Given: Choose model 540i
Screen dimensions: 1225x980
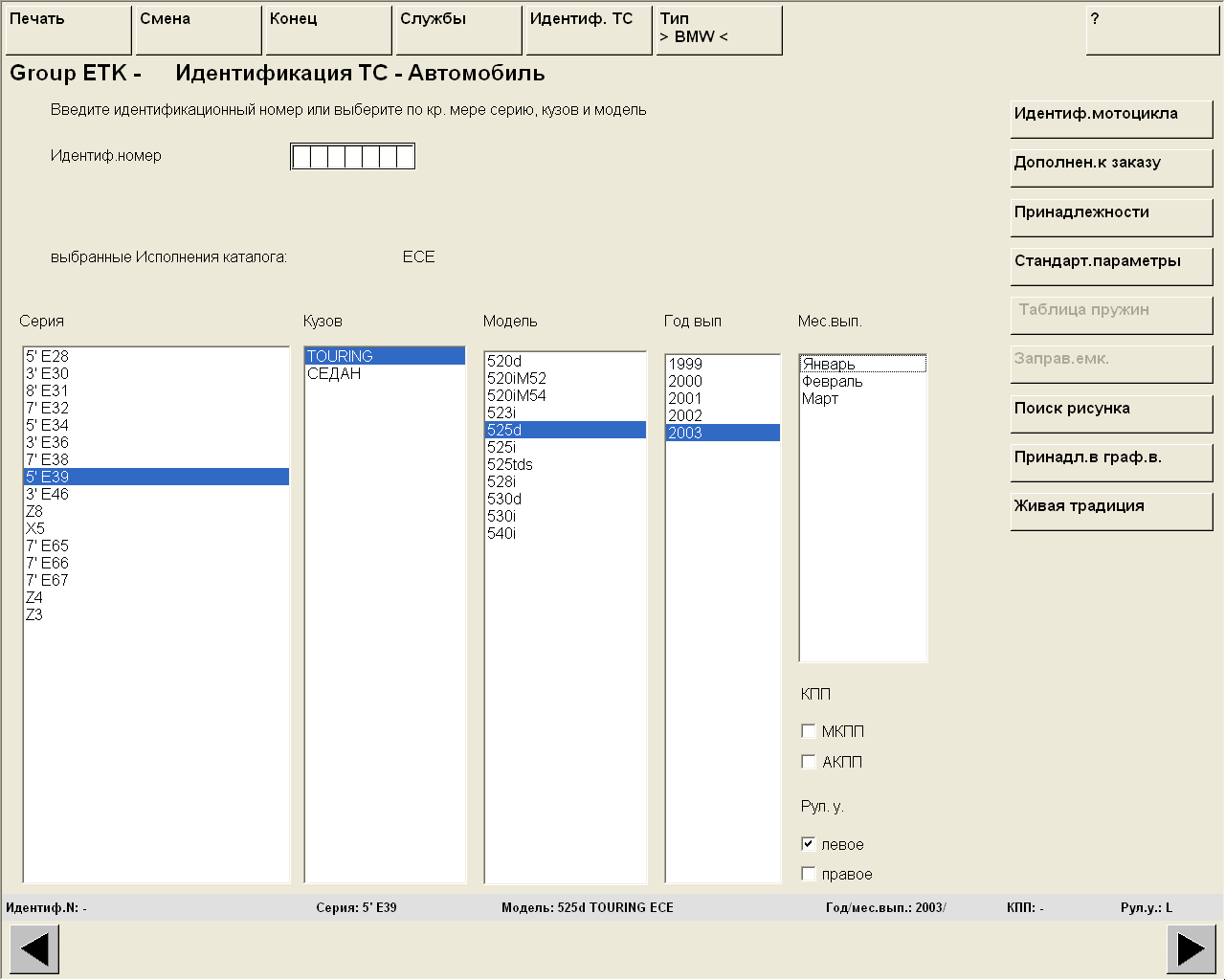Looking at the screenshot, I should tap(566, 533).
